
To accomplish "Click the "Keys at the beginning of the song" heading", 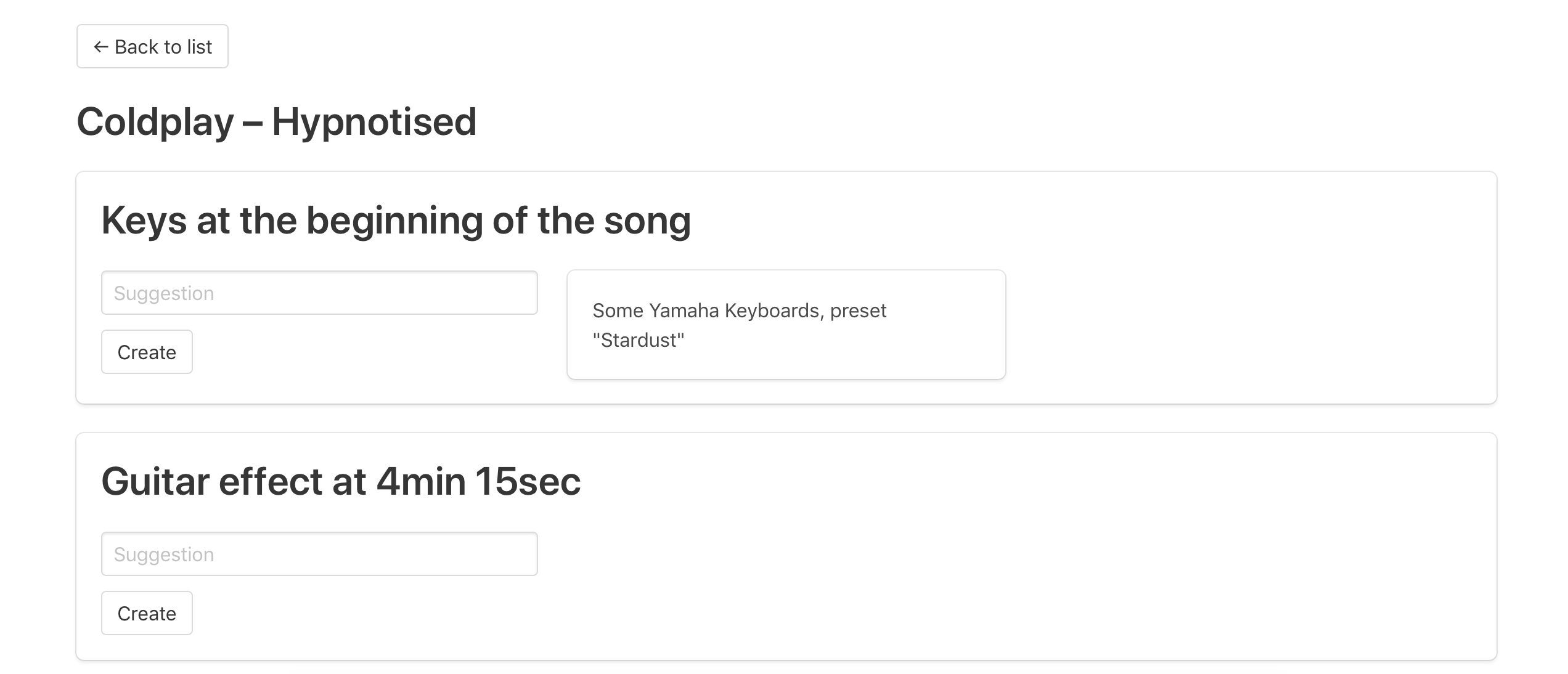I will (396, 221).
